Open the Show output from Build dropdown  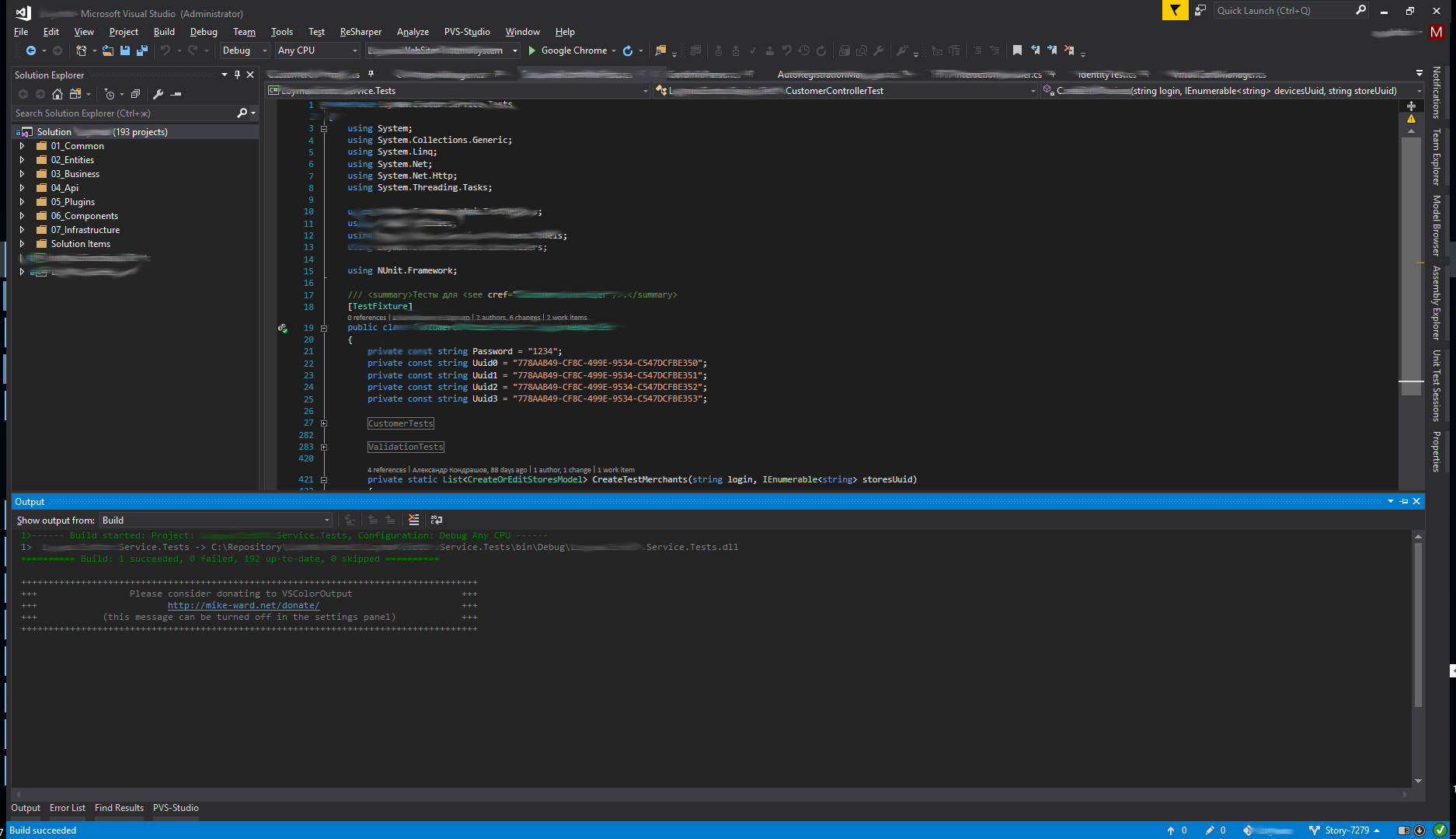coord(215,520)
